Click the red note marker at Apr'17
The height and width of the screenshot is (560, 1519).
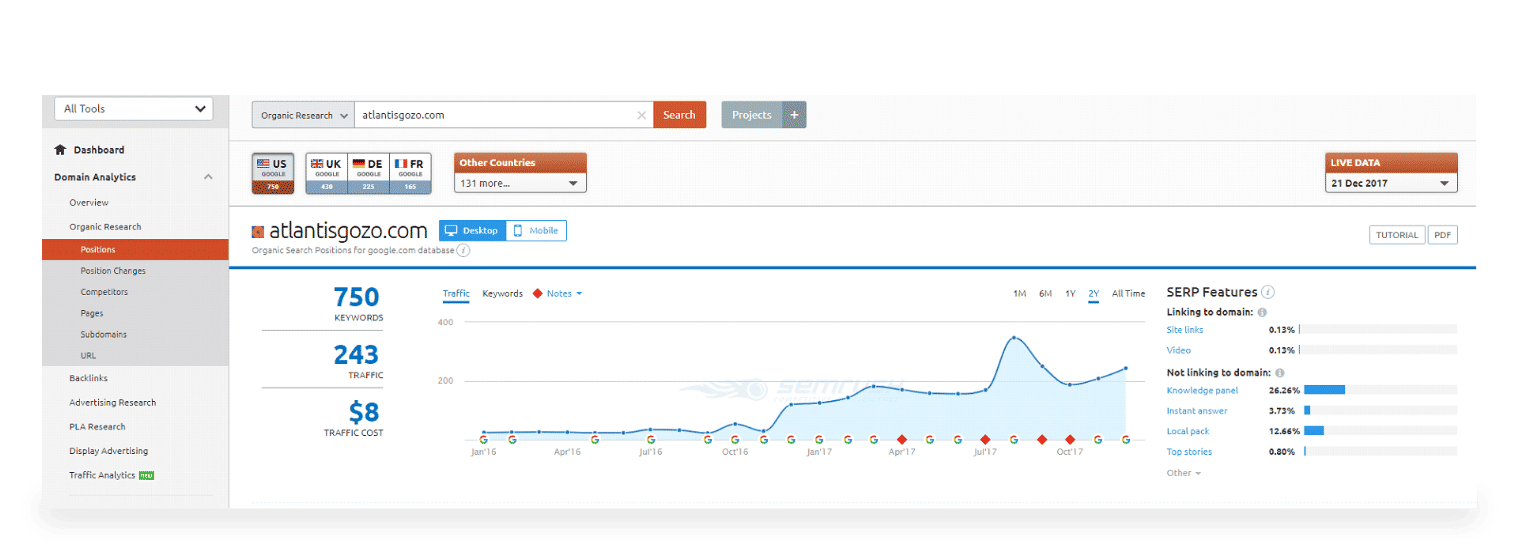click(x=902, y=439)
